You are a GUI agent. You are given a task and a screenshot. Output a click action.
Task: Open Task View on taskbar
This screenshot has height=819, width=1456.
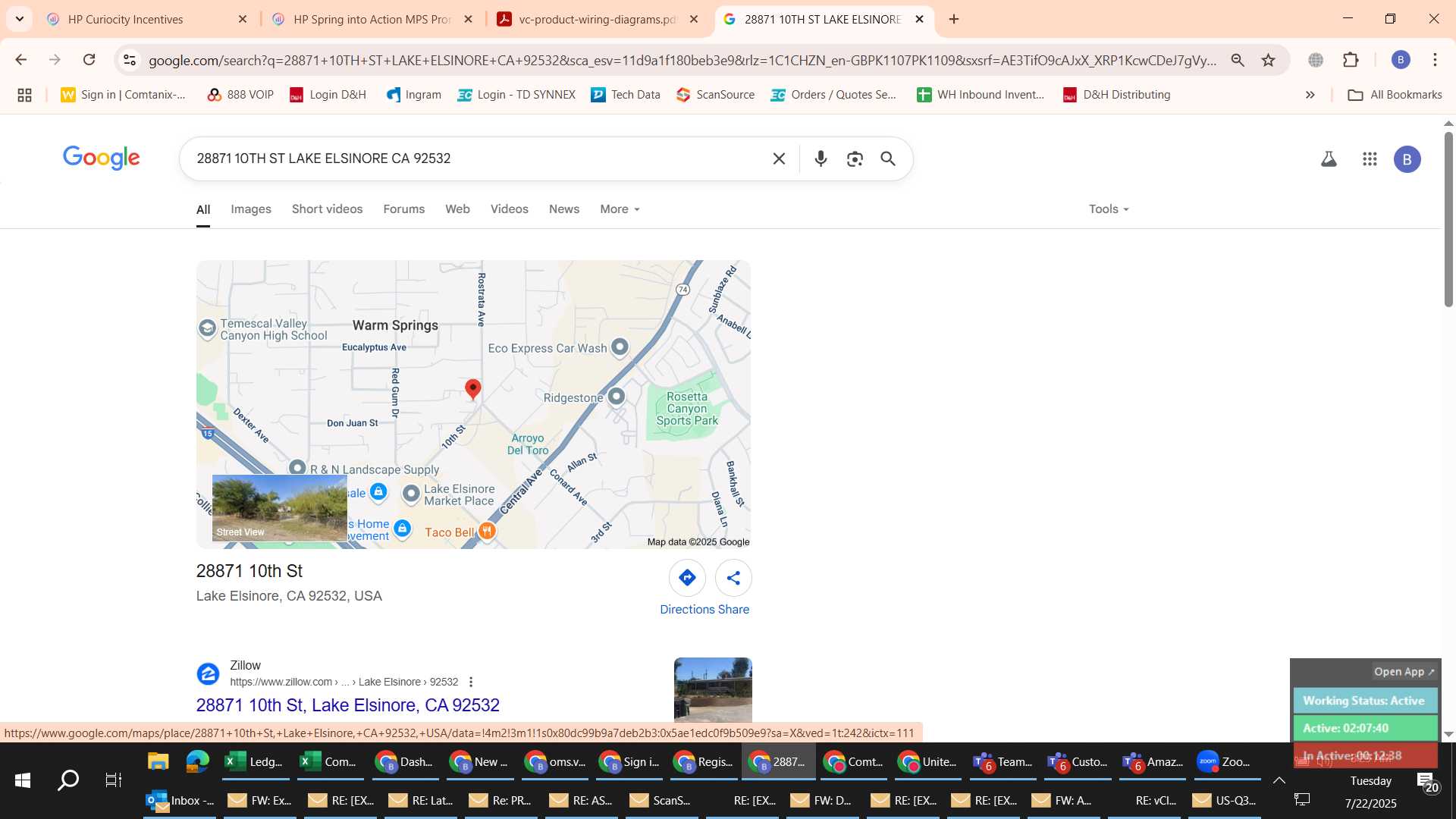113,780
